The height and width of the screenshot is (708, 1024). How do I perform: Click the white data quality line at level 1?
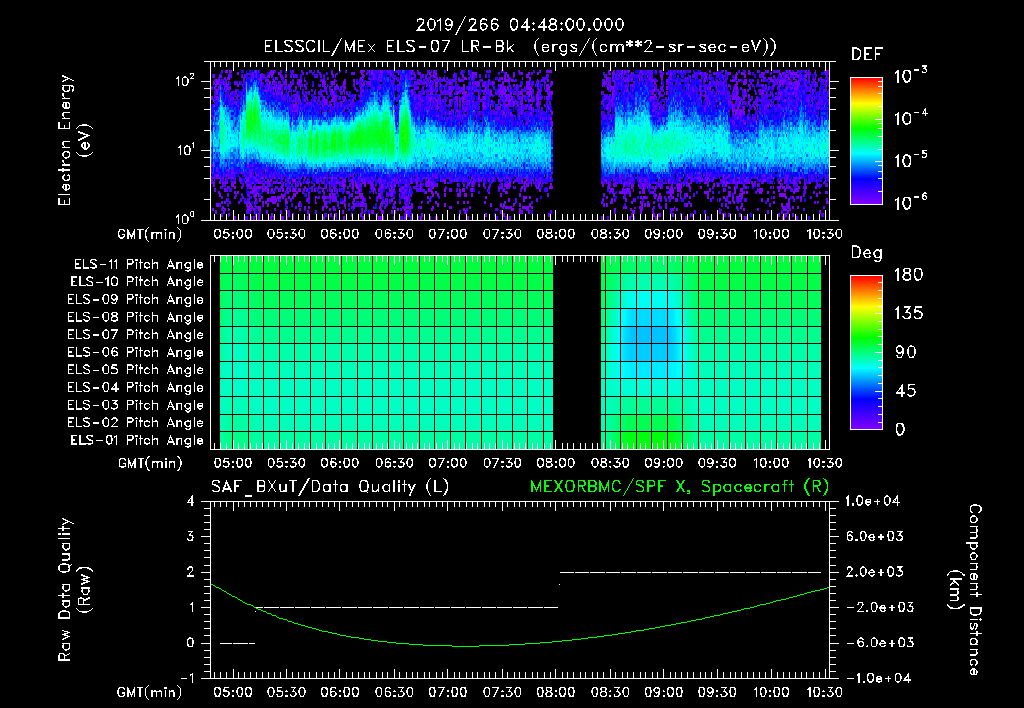click(406, 607)
